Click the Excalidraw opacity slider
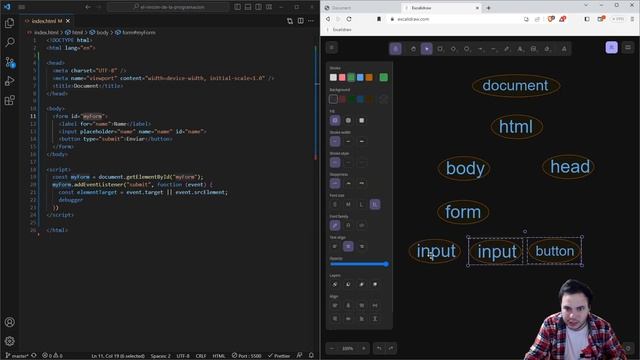Screen dimensions: 640x360 [359, 264]
